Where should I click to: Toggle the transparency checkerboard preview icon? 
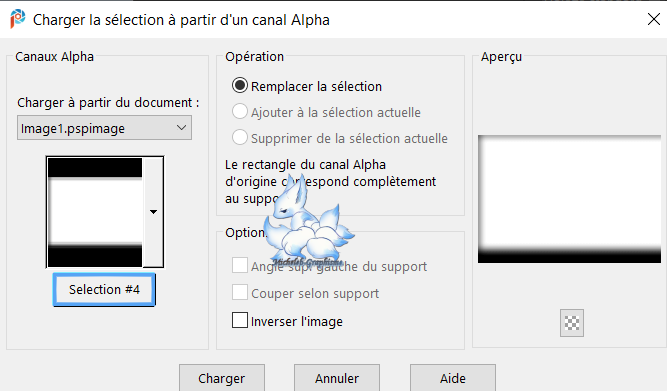(572, 323)
